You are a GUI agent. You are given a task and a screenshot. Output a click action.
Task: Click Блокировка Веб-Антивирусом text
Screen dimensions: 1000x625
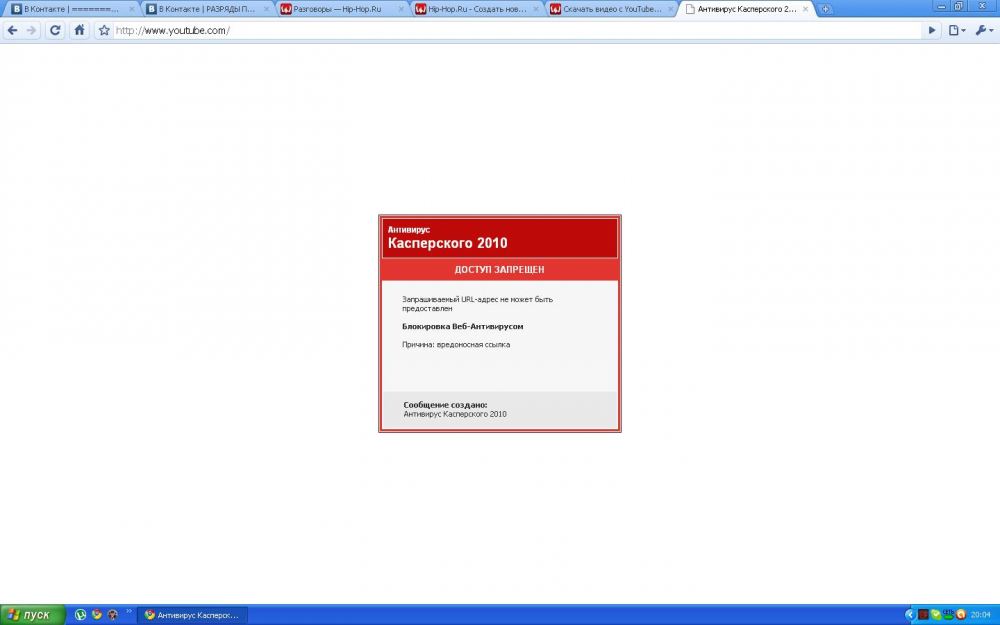pyautogui.click(x=462, y=327)
